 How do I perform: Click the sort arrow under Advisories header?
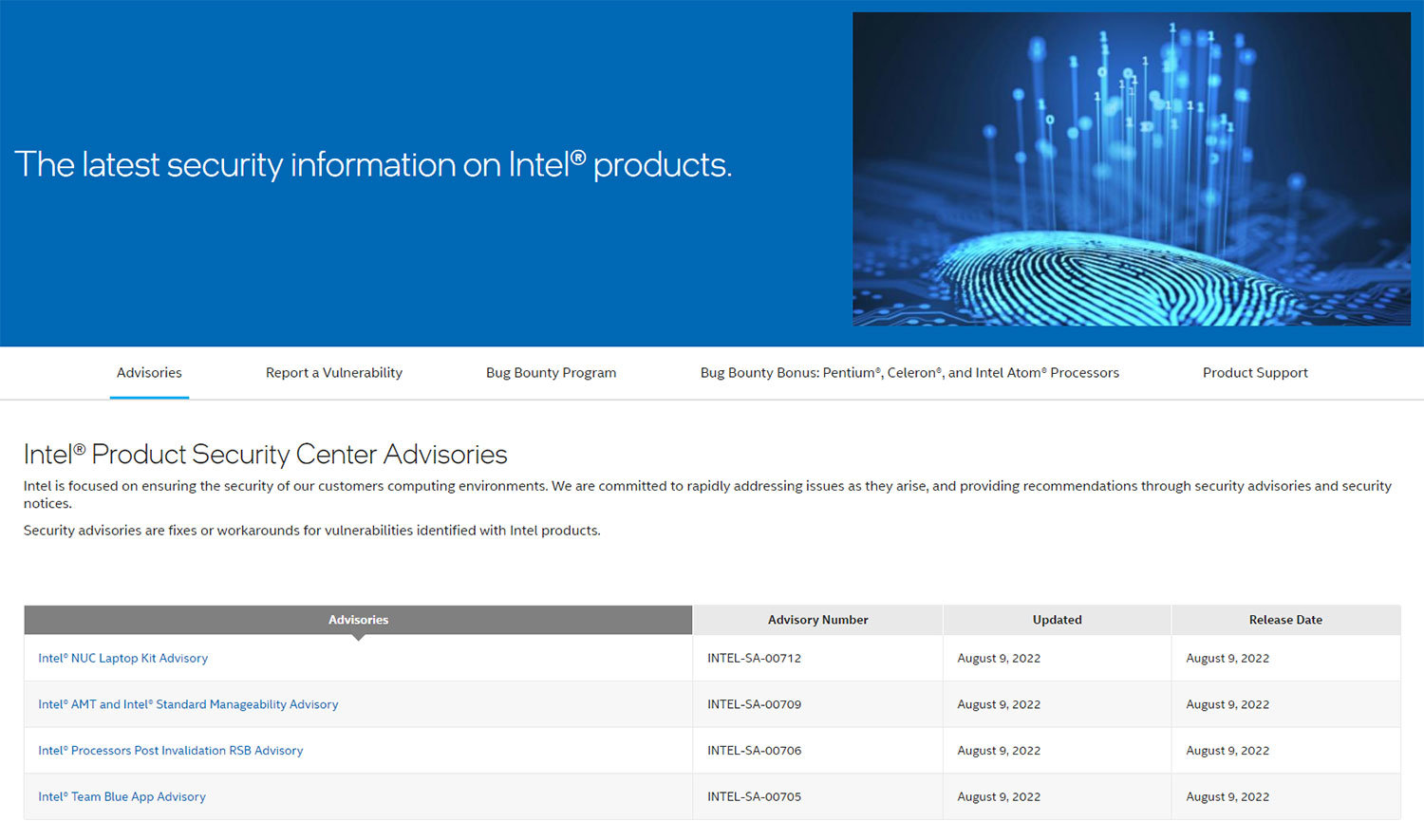tap(358, 638)
